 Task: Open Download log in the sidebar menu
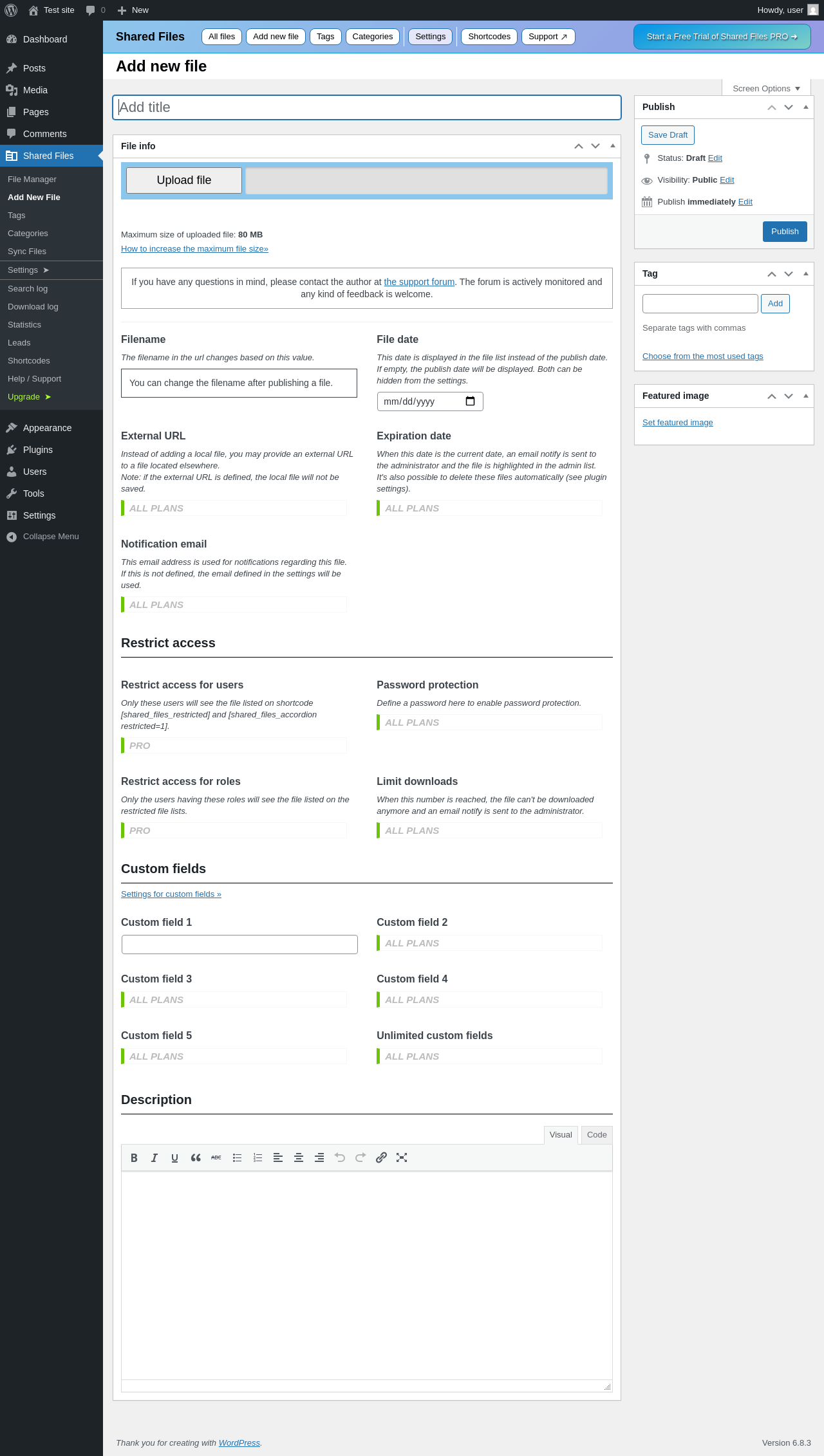(33, 307)
